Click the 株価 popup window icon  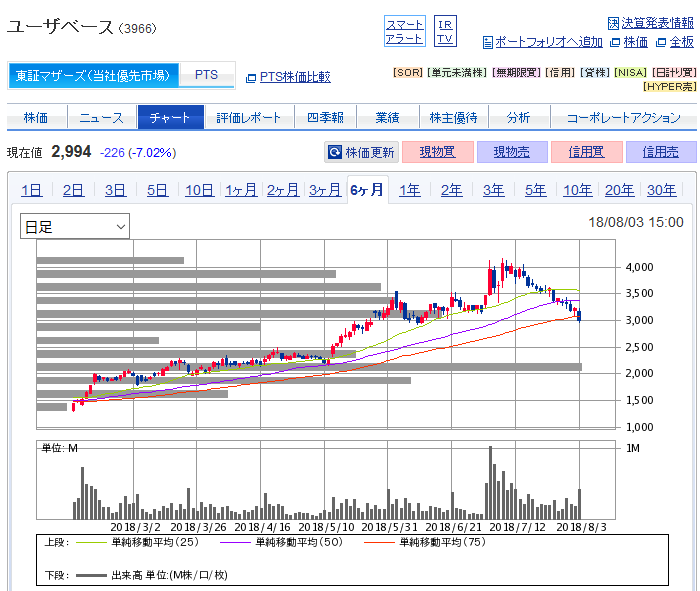[615, 42]
